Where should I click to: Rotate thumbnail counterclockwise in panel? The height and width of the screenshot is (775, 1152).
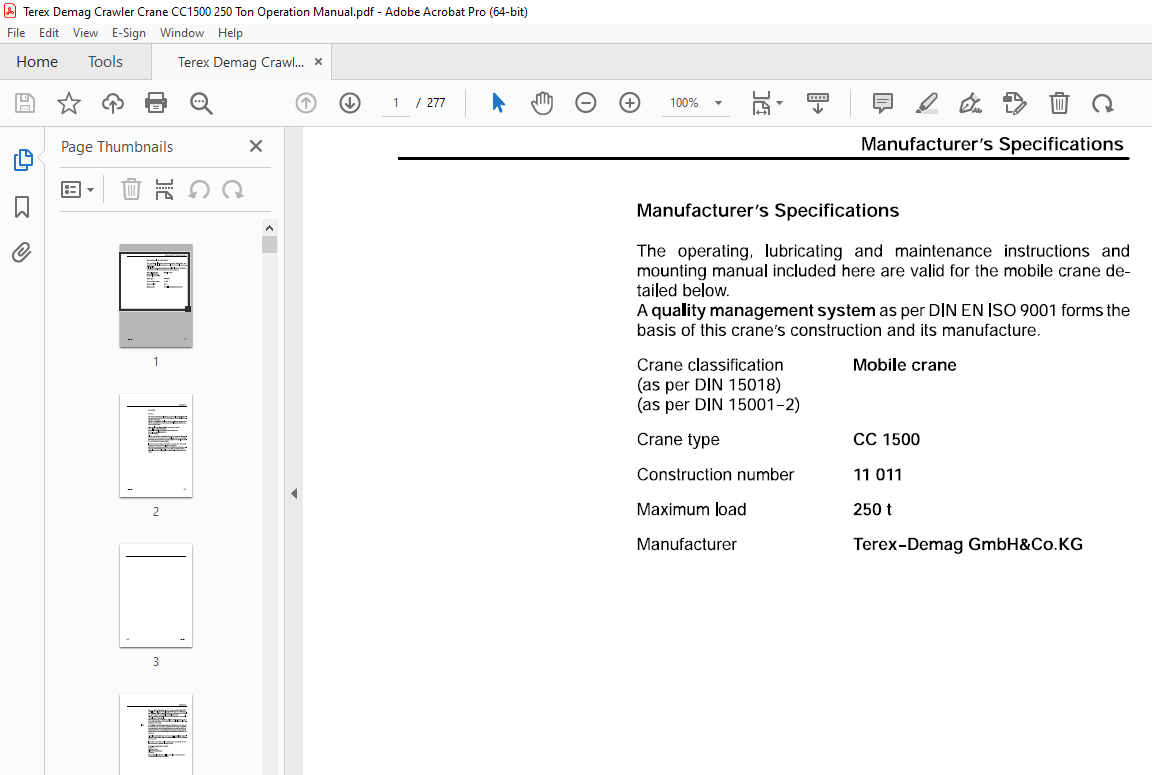199,190
